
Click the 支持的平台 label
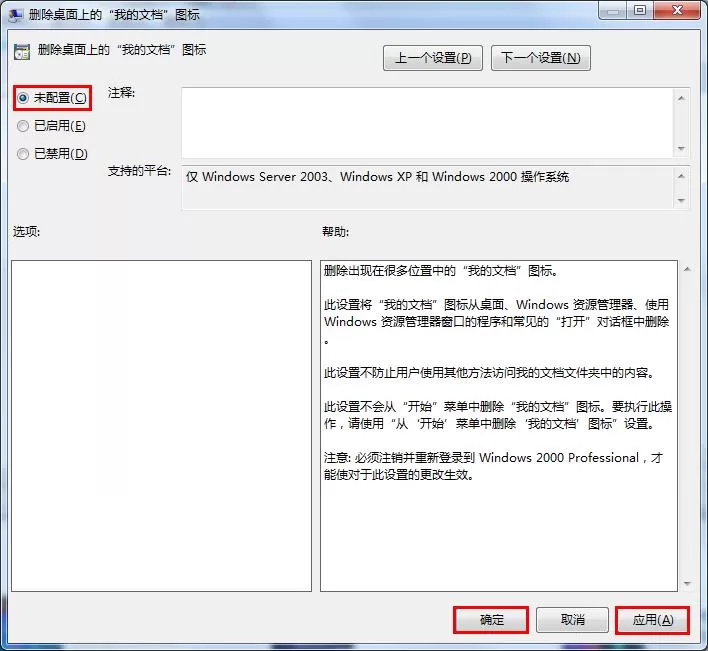click(x=140, y=171)
